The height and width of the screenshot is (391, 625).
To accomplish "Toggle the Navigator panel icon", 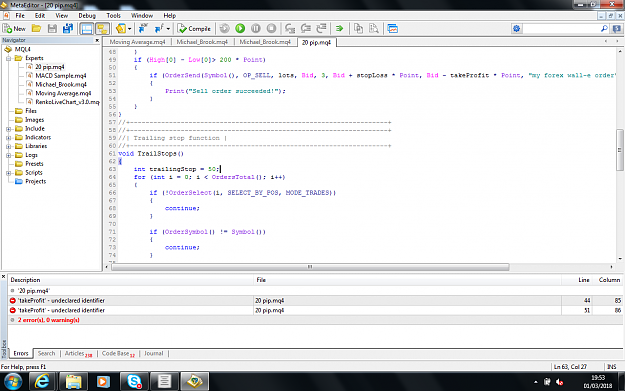I will pos(86,29).
